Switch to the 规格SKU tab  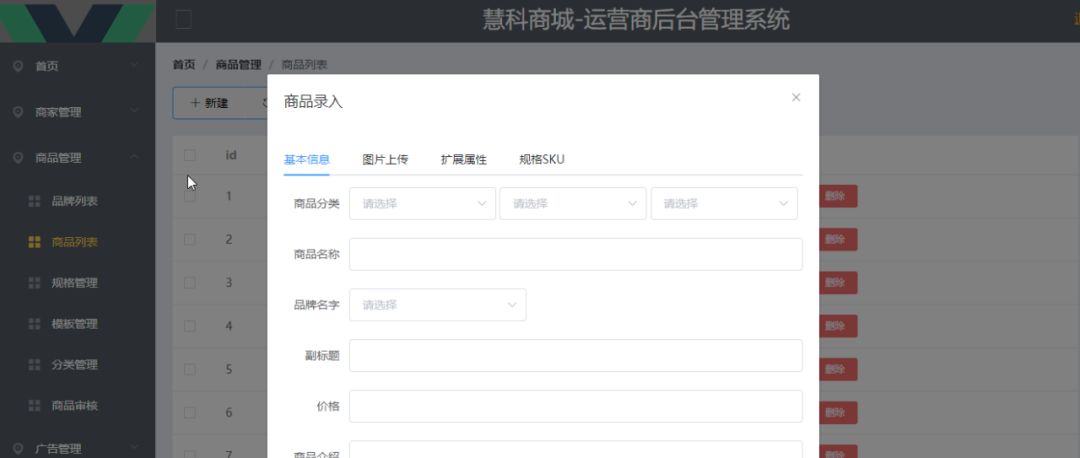point(542,159)
